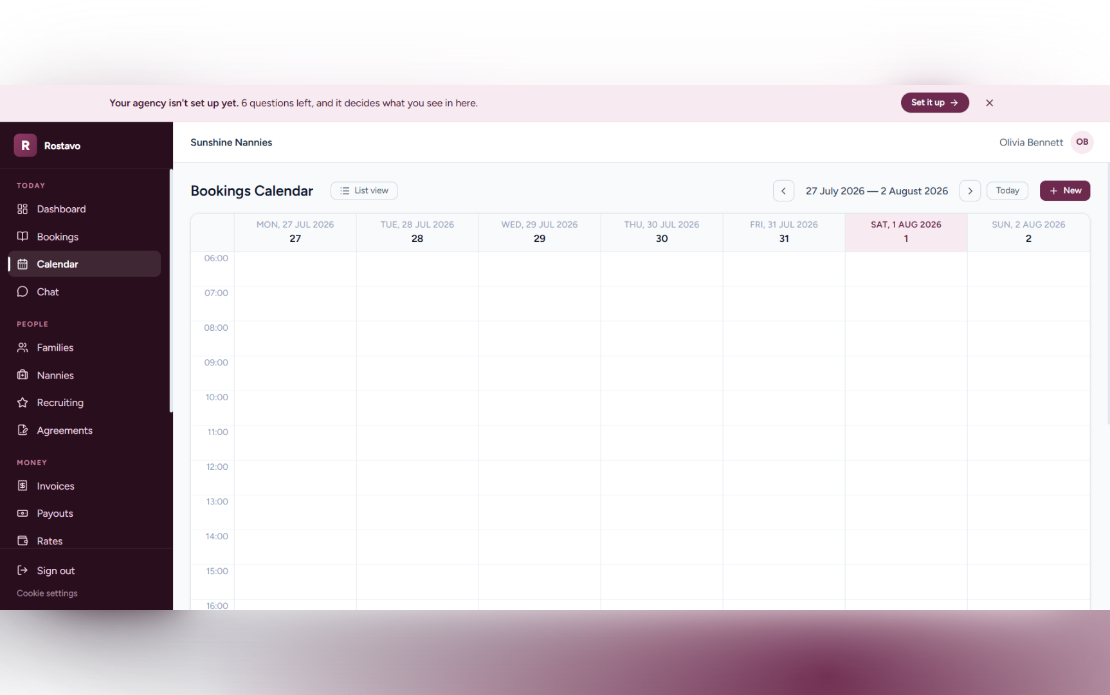The width and height of the screenshot is (1110, 695).
Task: Open the Rates menu item
Action: point(84,541)
